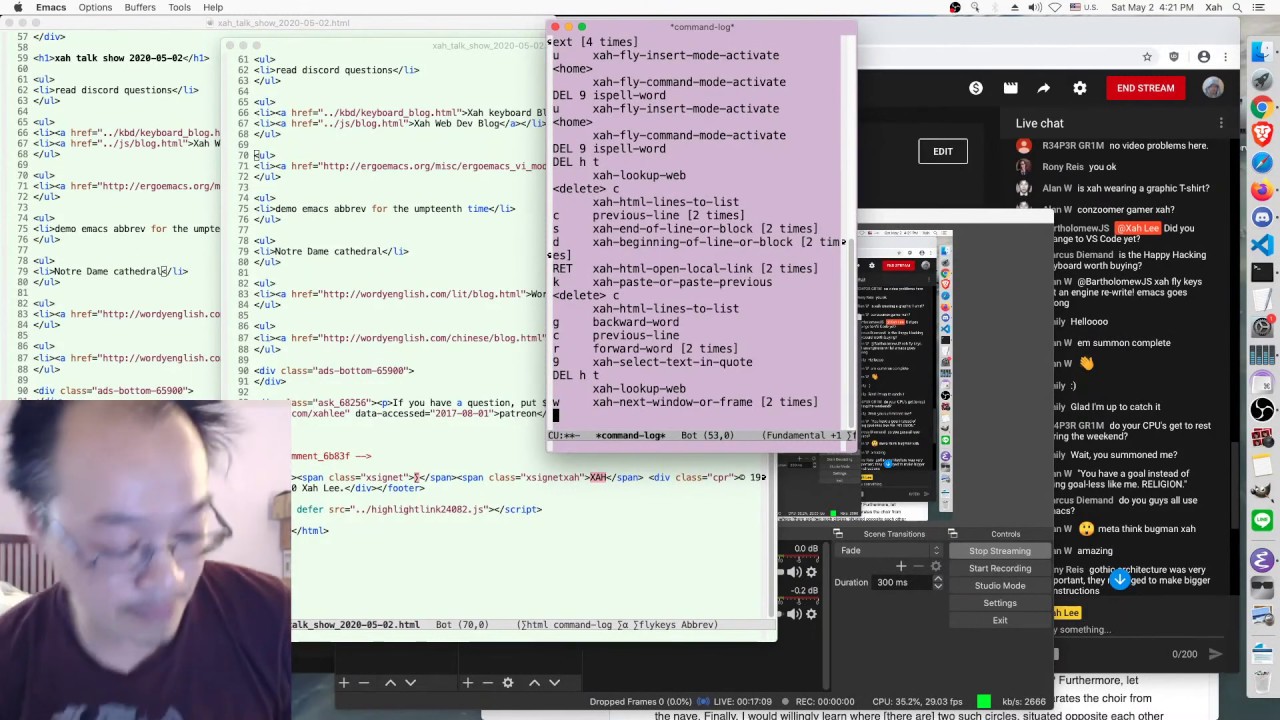The width and height of the screenshot is (1280, 720).
Task: Toggle Studio Mode in OBS
Action: coord(999,586)
